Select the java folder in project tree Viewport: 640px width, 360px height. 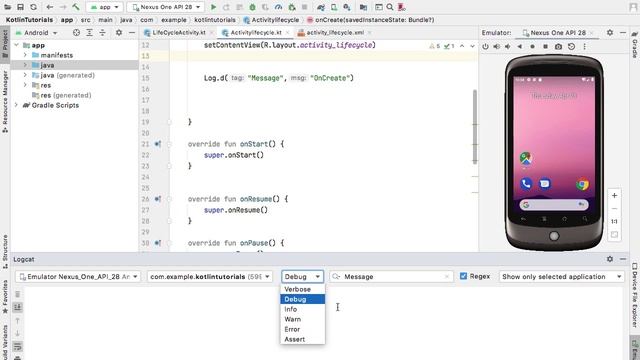(x=75, y=65)
